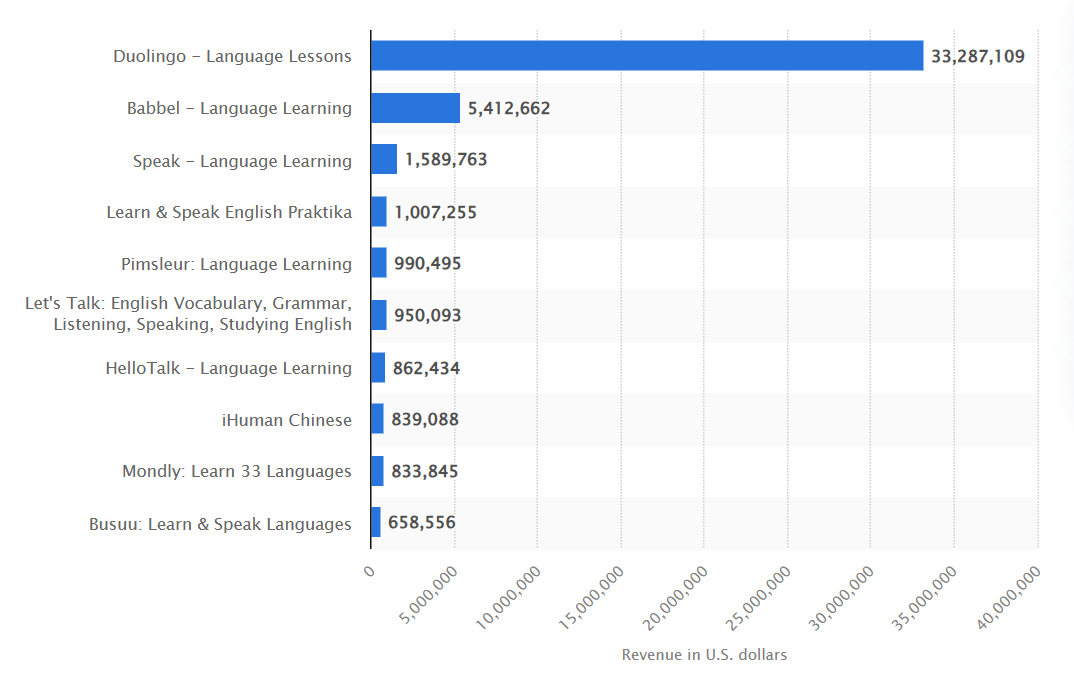Click the label iHuman Chinese
This screenshot has width=1074, height=685.
[286, 420]
